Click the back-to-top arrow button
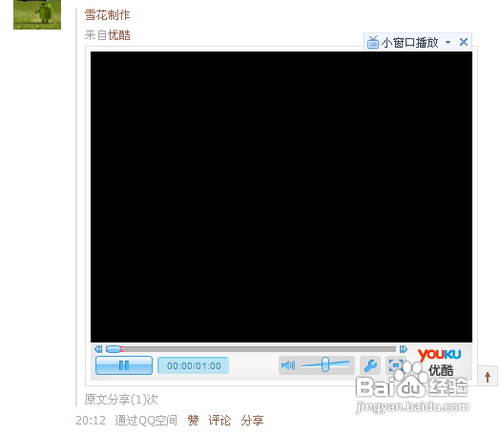 487,376
